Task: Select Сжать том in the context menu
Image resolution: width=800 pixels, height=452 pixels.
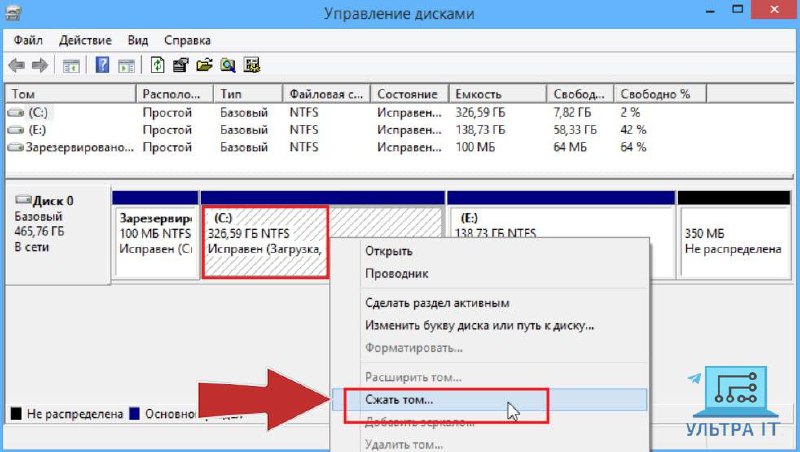Action: [x=400, y=400]
